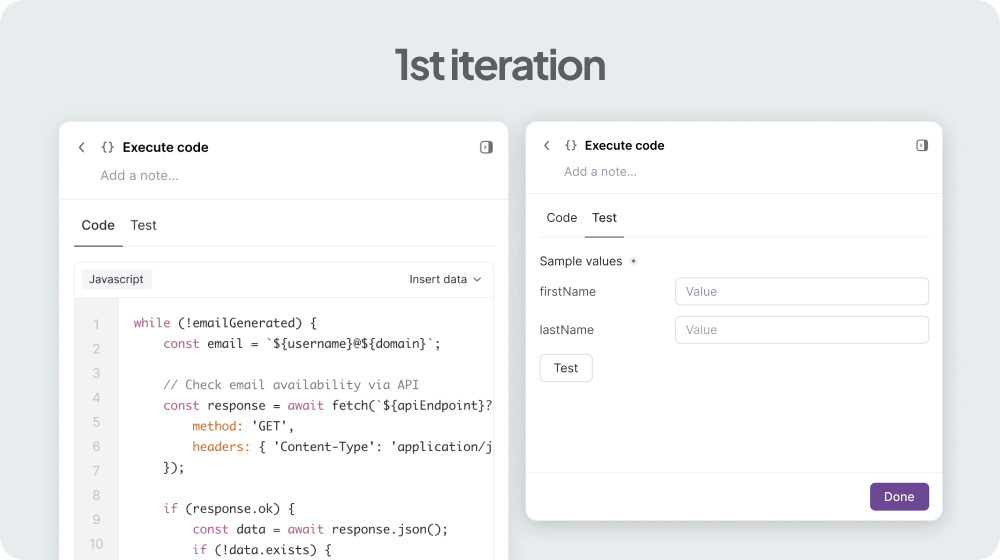Click the info dot next to Sample values
The height and width of the screenshot is (560, 1000).
click(x=633, y=261)
